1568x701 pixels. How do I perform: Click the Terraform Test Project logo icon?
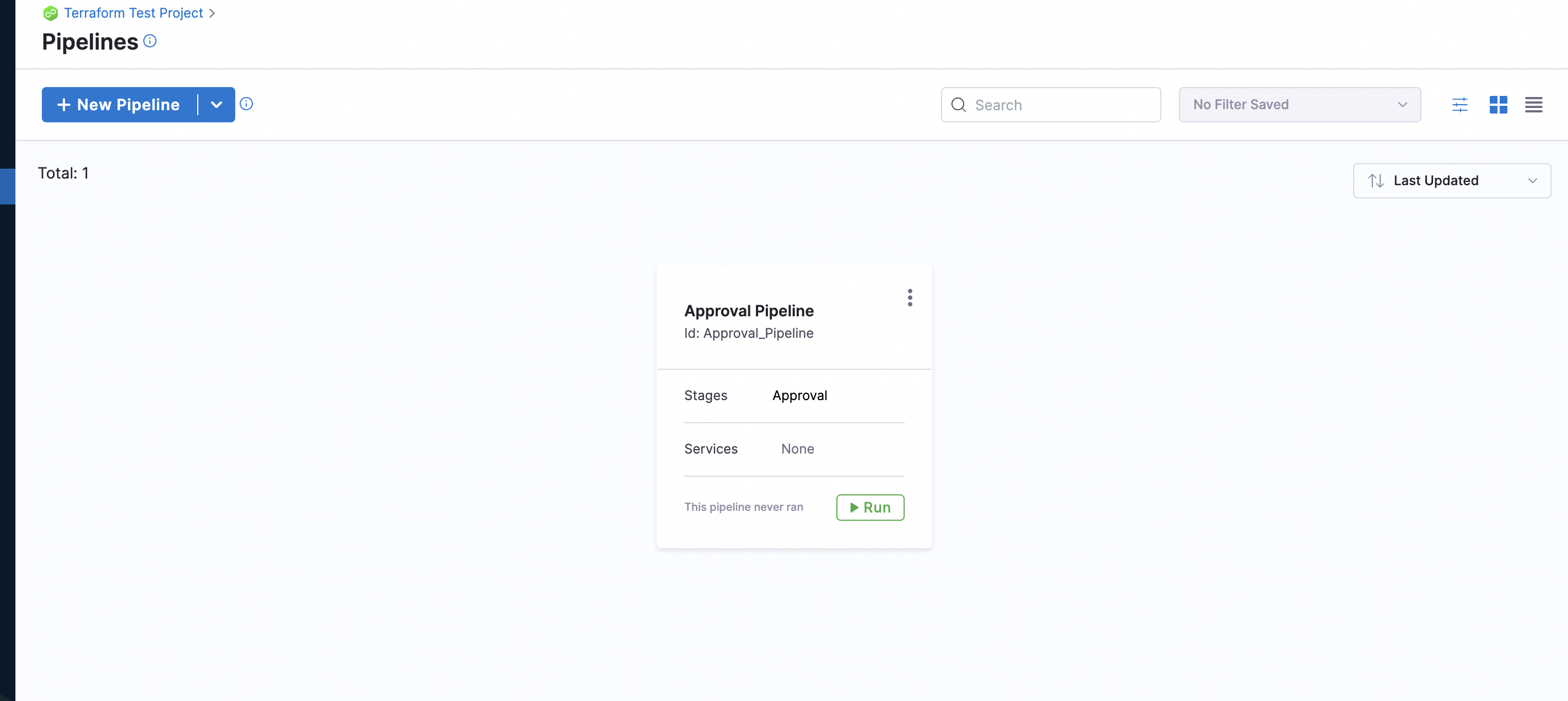[51, 13]
